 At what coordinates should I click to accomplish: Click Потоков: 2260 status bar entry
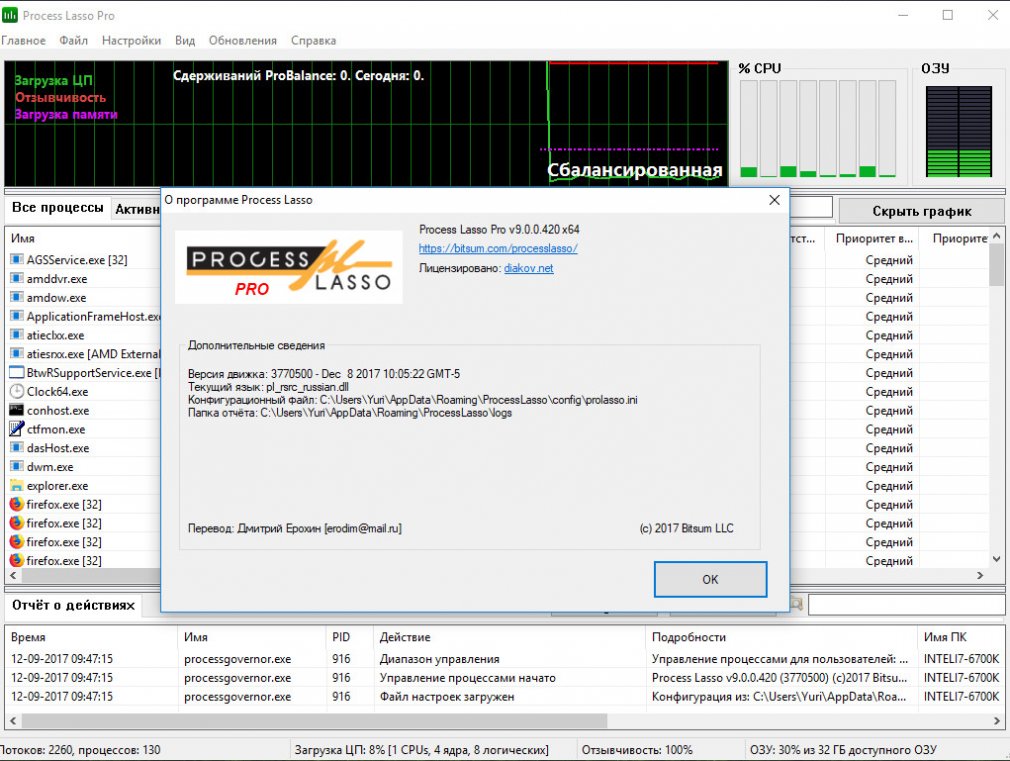(80, 750)
